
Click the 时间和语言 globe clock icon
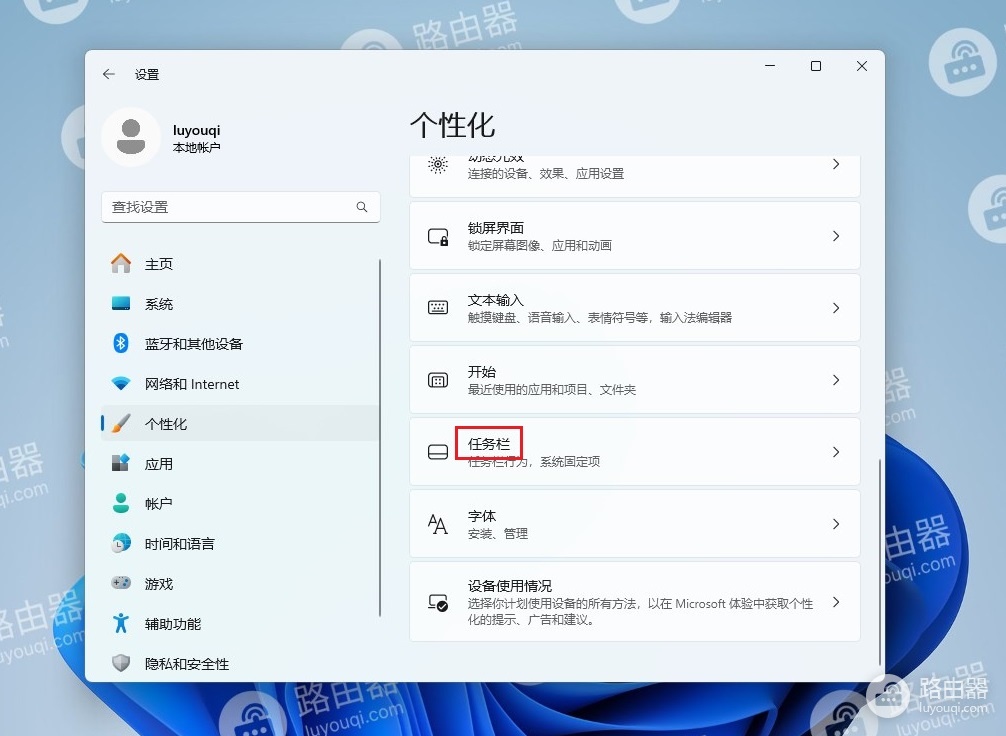121,543
